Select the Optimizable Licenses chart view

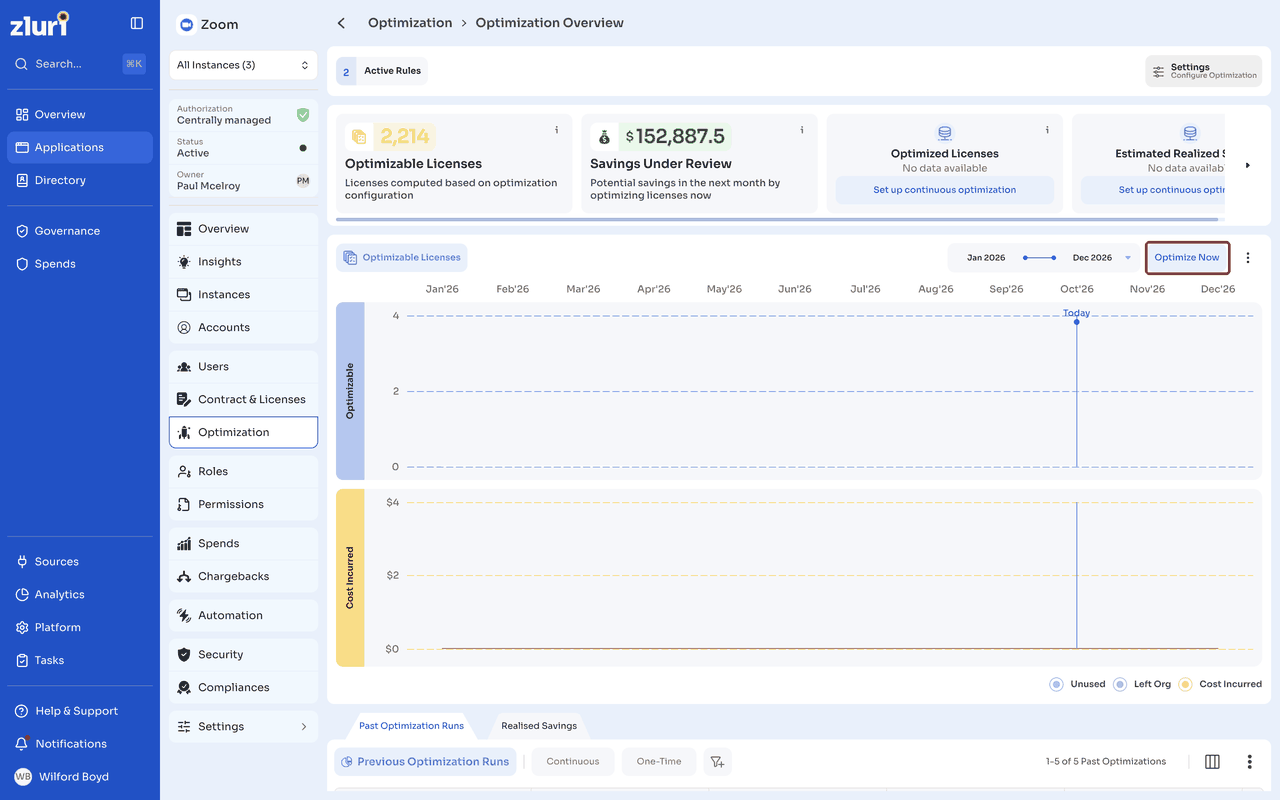[x=402, y=258]
